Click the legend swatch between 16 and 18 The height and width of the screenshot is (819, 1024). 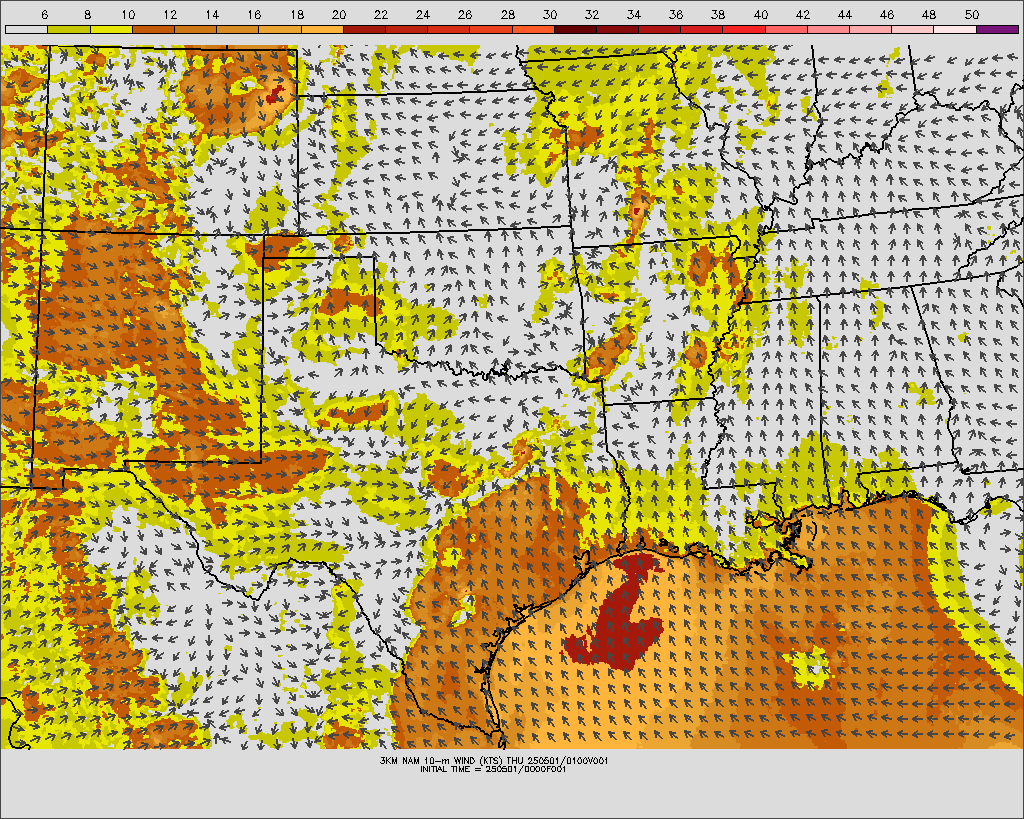tap(280, 29)
